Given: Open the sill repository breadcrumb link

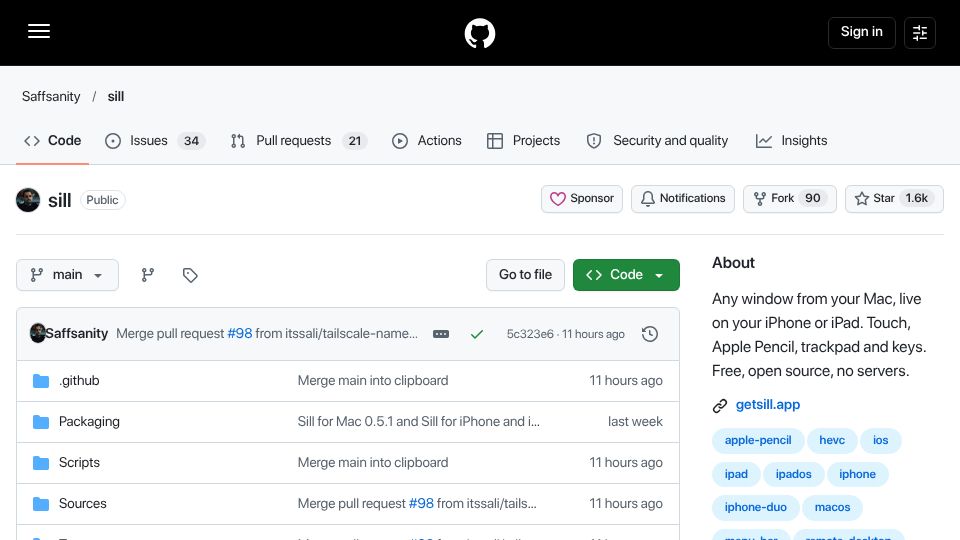Looking at the screenshot, I should click(x=116, y=97).
